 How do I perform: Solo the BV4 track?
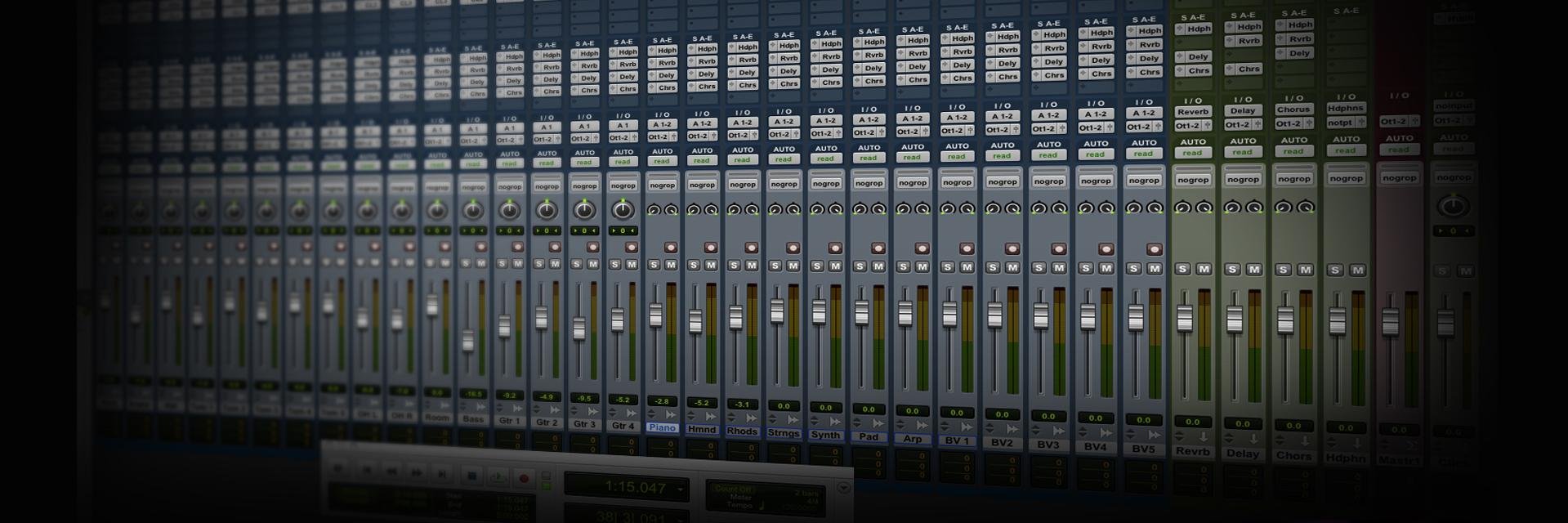click(1086, 268)
